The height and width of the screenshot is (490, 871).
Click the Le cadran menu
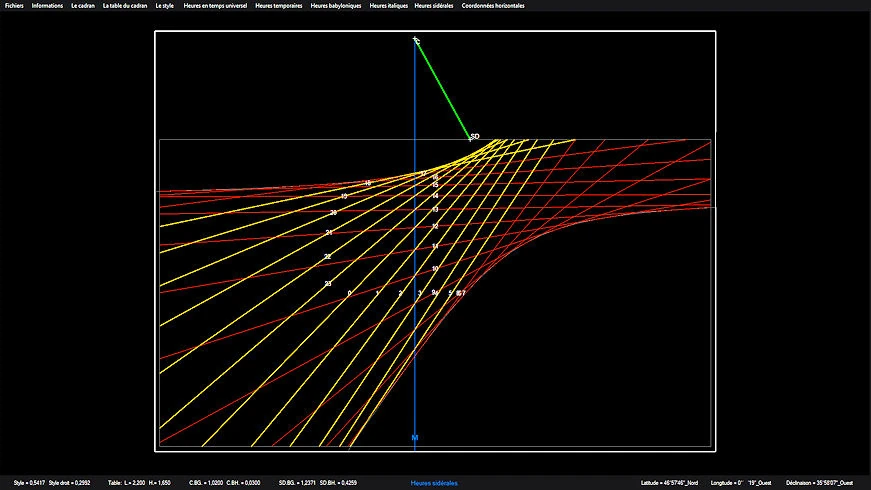83,6
